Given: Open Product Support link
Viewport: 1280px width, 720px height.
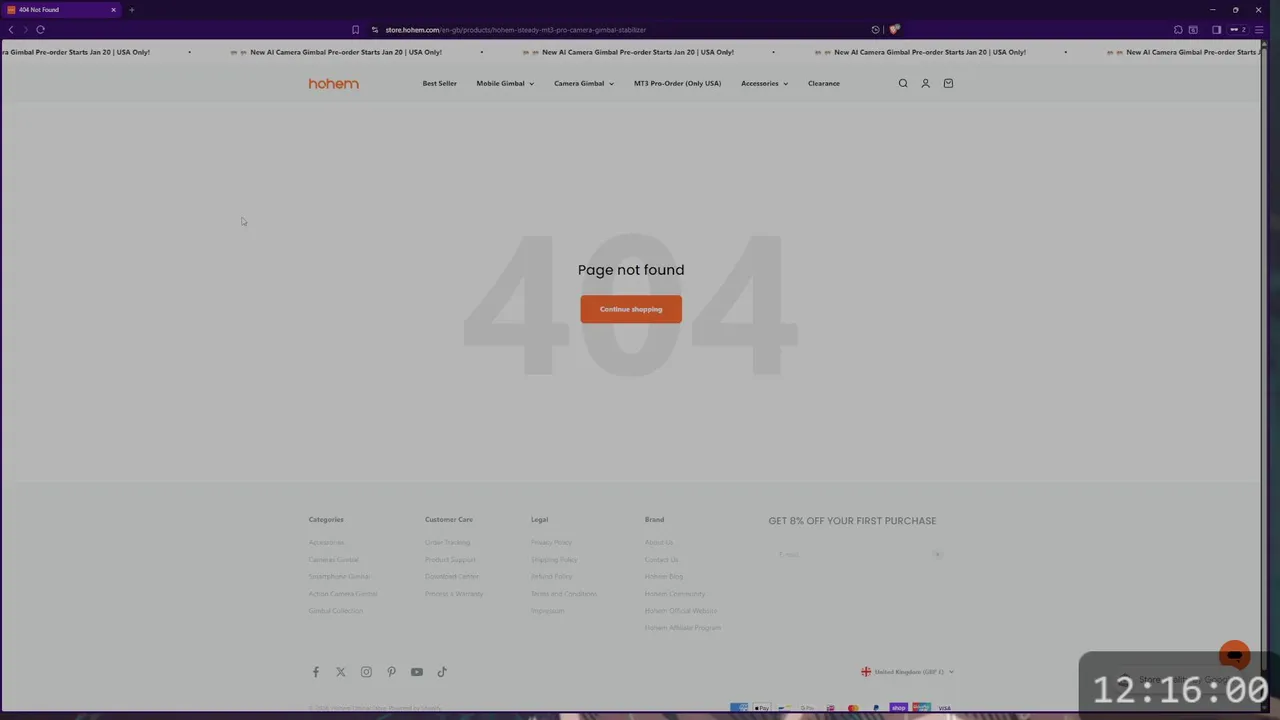Looking at the screenshot, I should pyautogui.click(x=450, y=560).
